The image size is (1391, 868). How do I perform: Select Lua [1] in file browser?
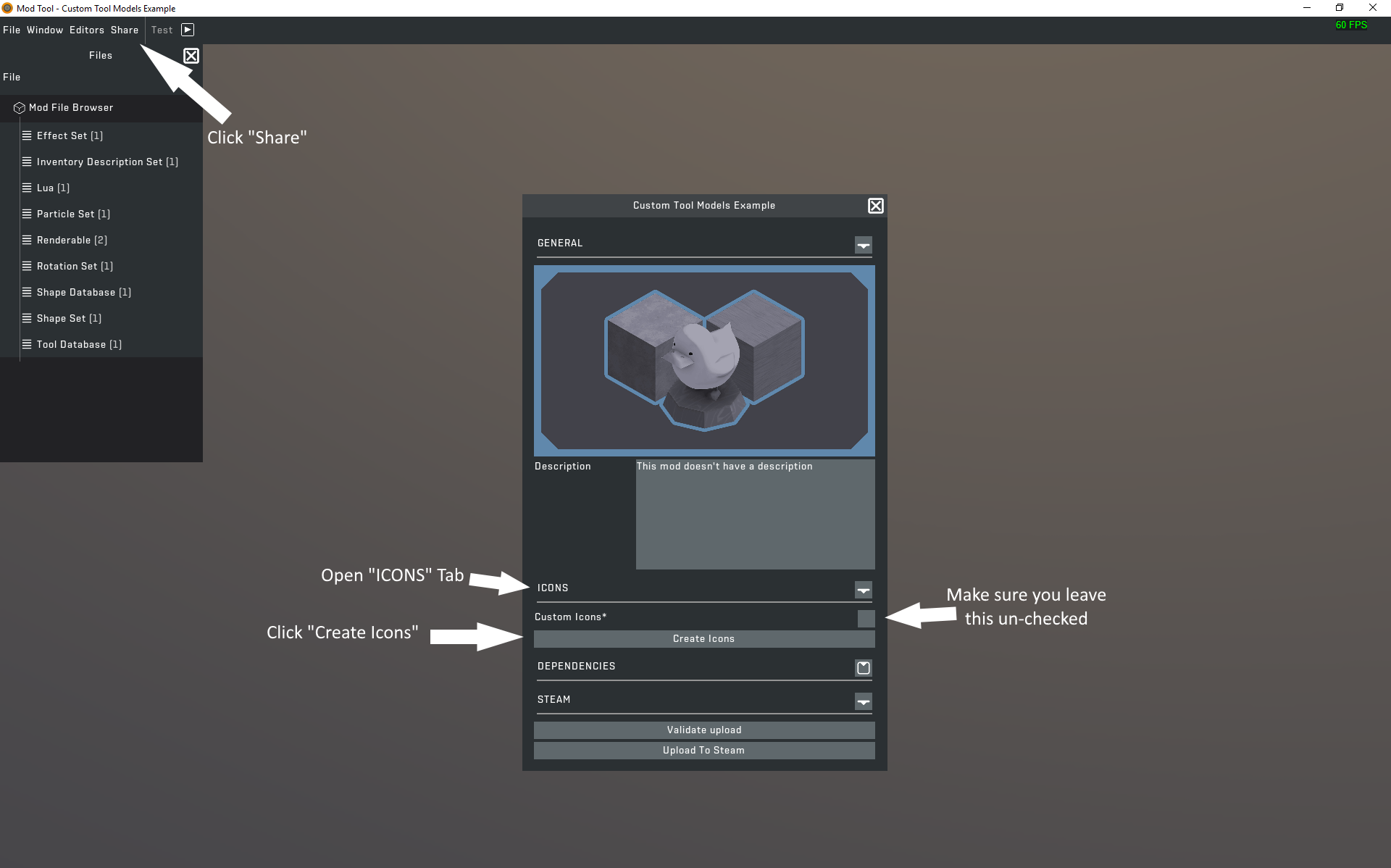(x=53, y=188)
